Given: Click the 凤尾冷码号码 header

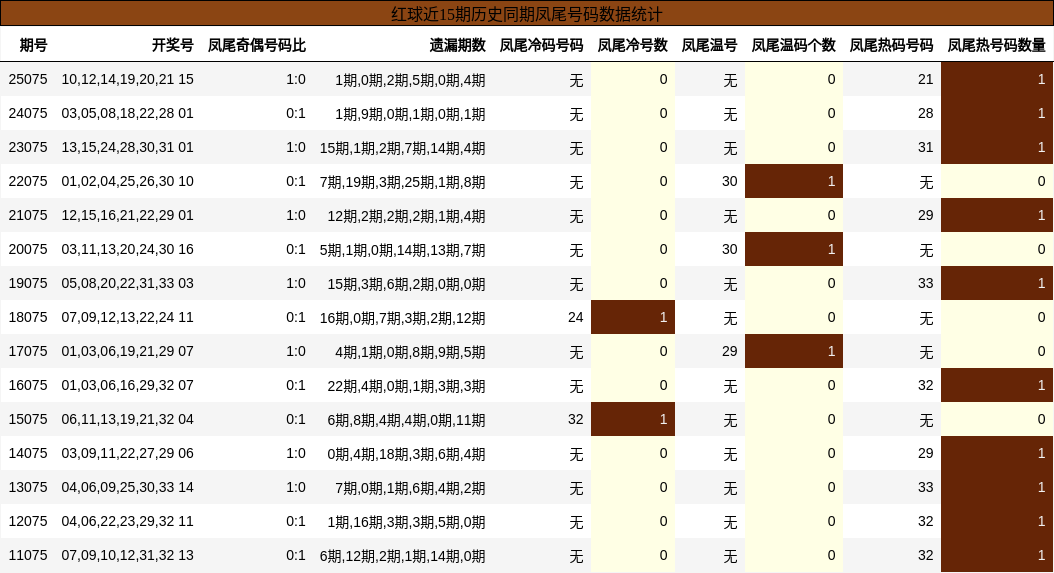Looking at the screenshot, I should coord(541,45).
